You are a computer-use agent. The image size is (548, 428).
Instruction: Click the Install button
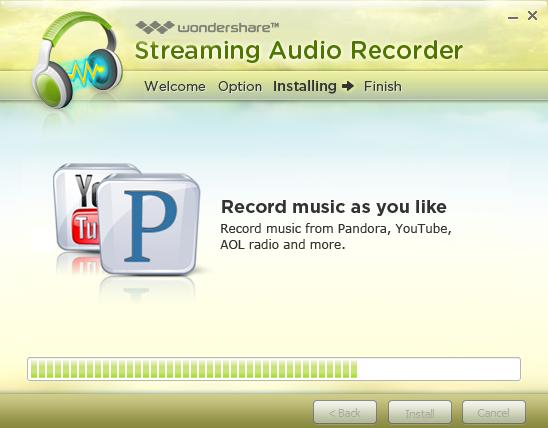[x=420, y=412]
